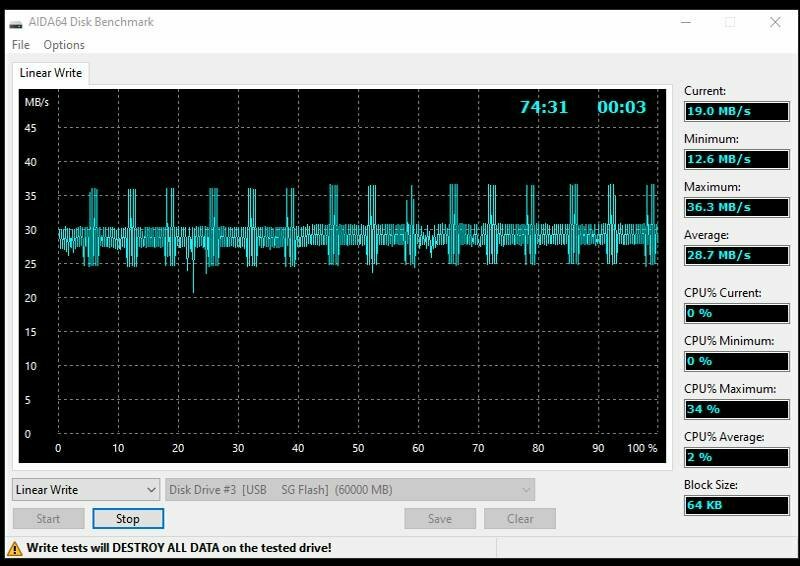This screenshot has width=800, height=566.
Task: Click the CPU% Maximum label
Action: coord(730,389)
